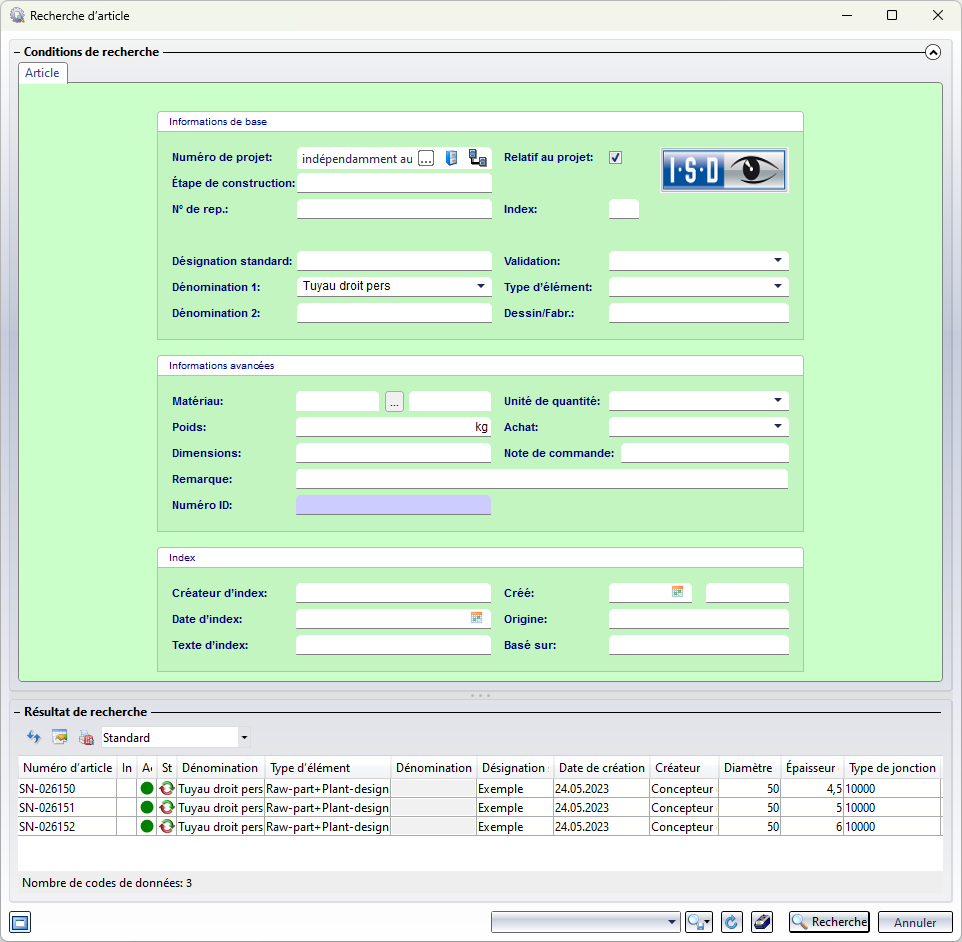Click the project structure tree icon
This screenshot has width=962, height=942.
point(478,158)
